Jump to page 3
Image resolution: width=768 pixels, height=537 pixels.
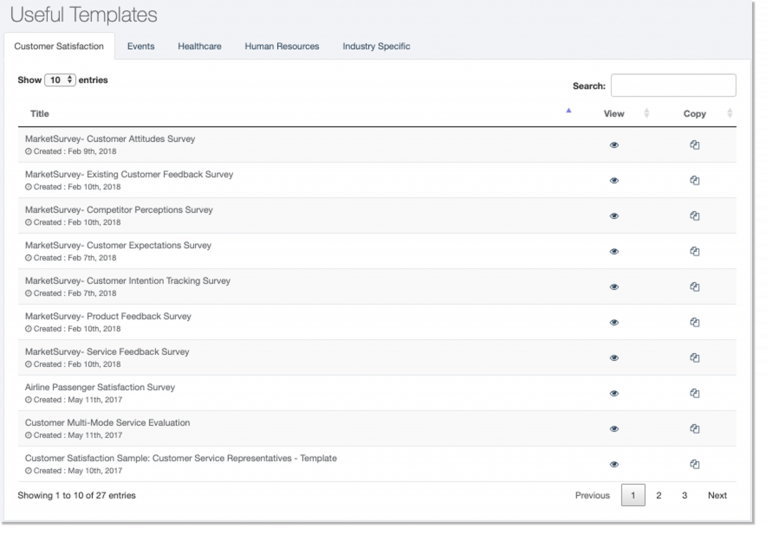pos(684,495)
